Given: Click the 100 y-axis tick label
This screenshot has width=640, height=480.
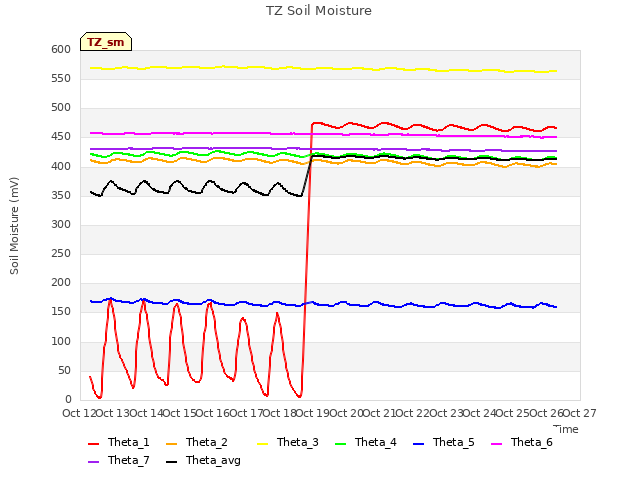Looking at the screenshot, I should click(61, 341).
